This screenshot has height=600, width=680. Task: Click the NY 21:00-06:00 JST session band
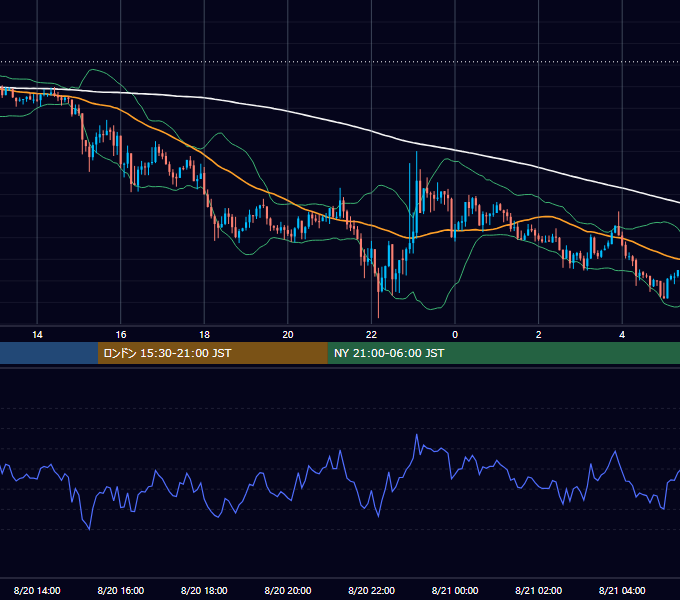point(503,353)
